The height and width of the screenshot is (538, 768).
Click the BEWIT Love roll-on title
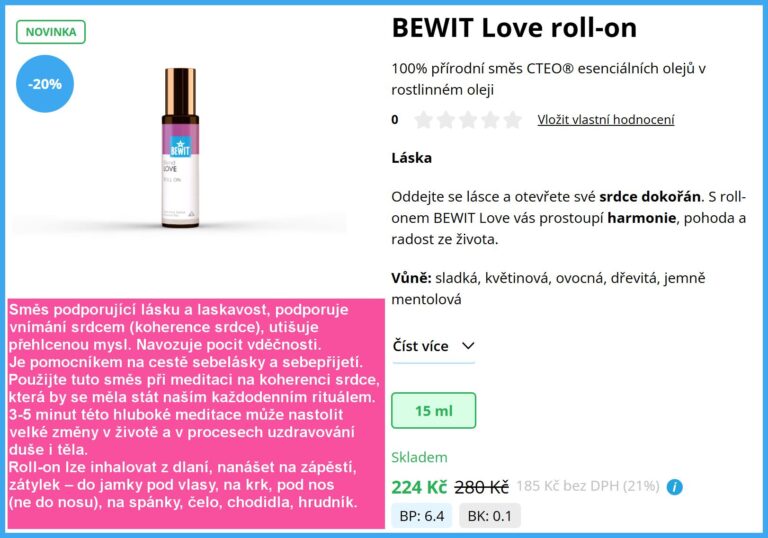click(x=514, y=28)
